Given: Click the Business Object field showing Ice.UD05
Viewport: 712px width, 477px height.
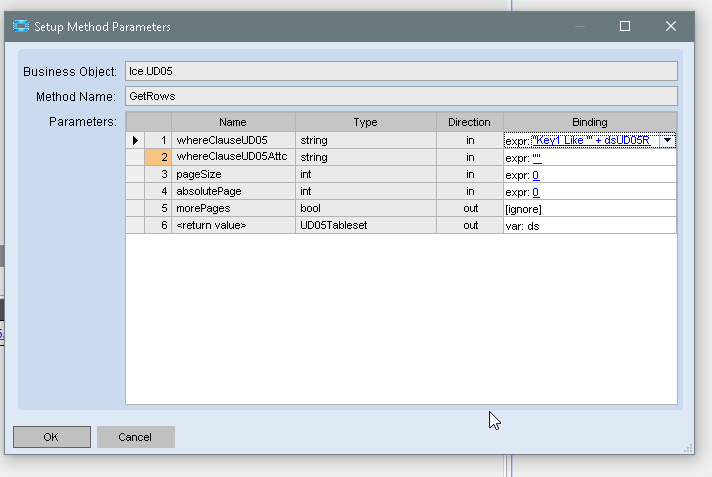Looking at the screenshot, I should 400,72.
